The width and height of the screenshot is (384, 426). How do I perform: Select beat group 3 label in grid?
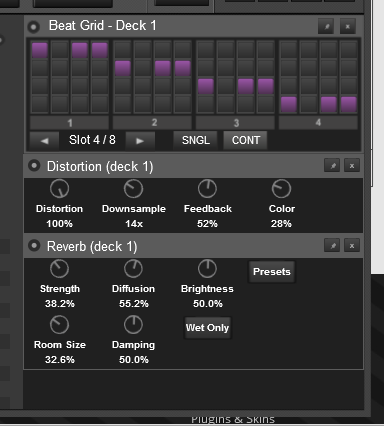(235, 123)
